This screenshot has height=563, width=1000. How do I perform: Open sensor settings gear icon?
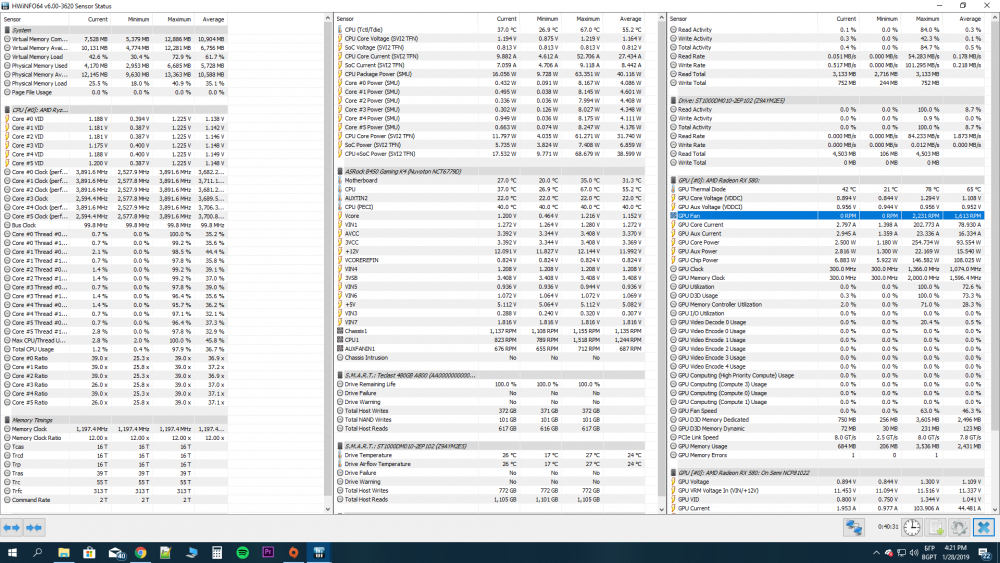click(959, 527)
